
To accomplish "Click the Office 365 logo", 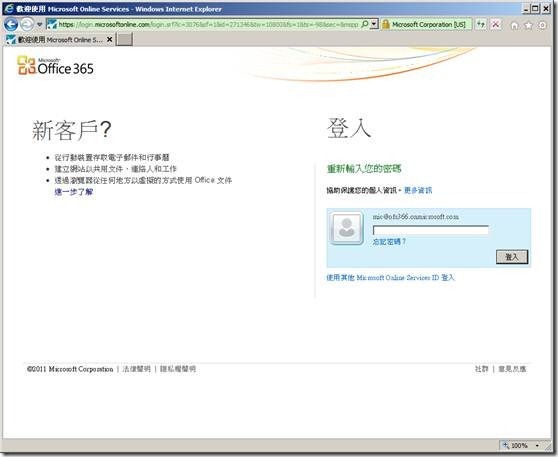I will (x=55, y=66).
